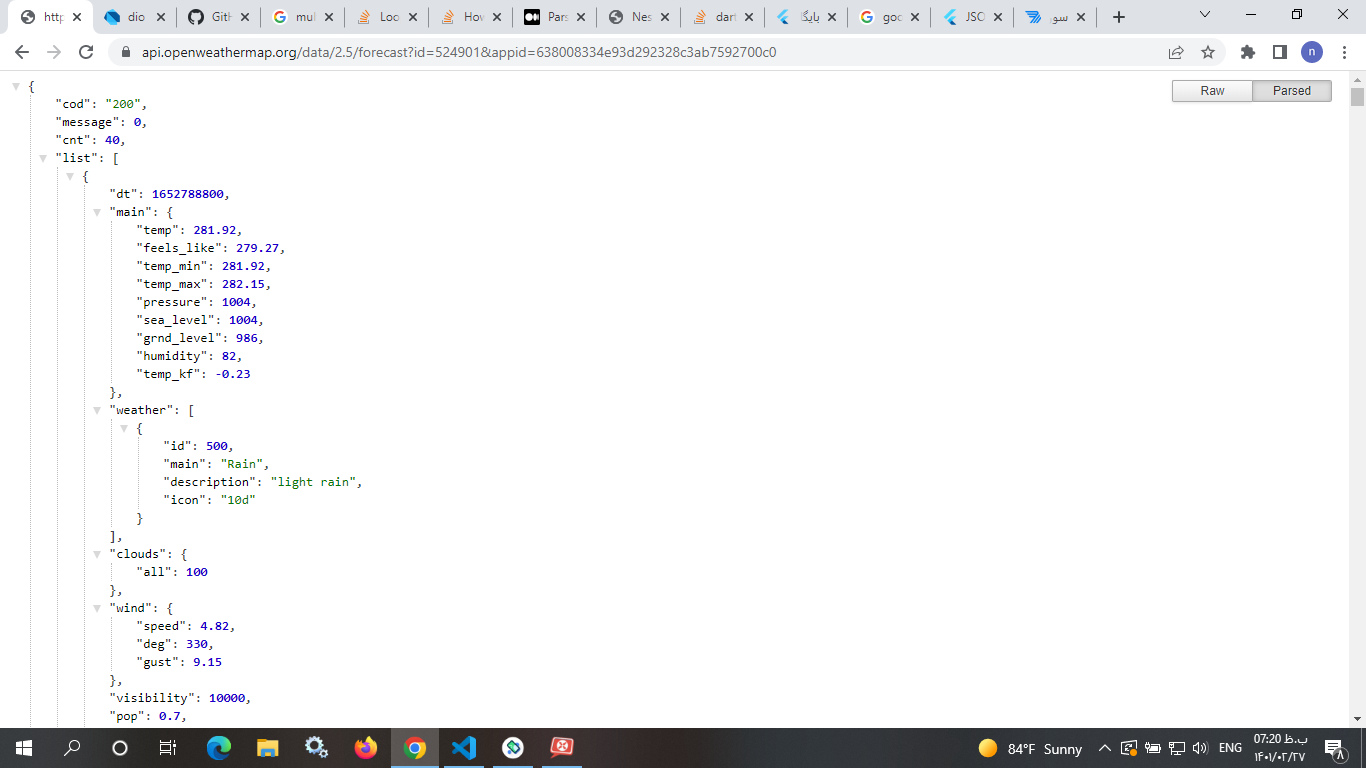1366x768 pixels.
Task: Collapse the "main" object
Action: point(97,212)
